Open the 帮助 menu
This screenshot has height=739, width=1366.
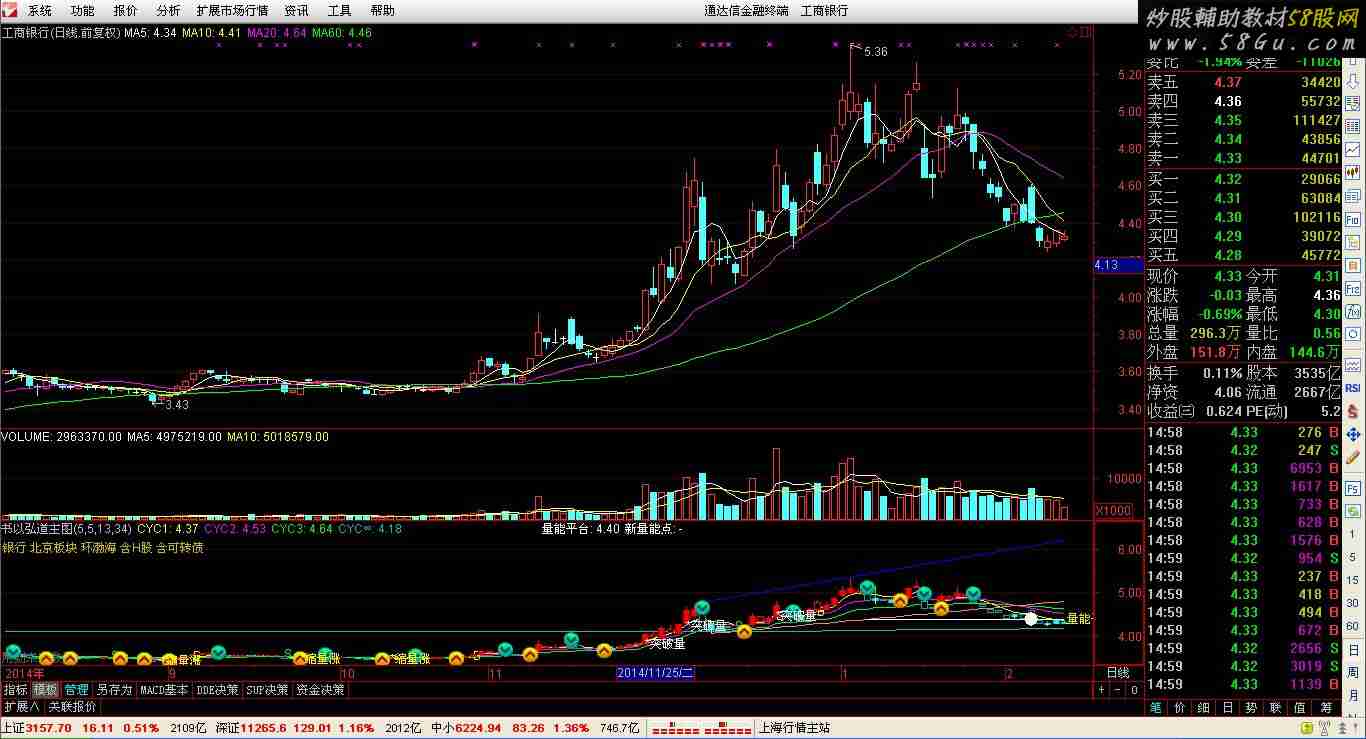click(x=382, y=10)
